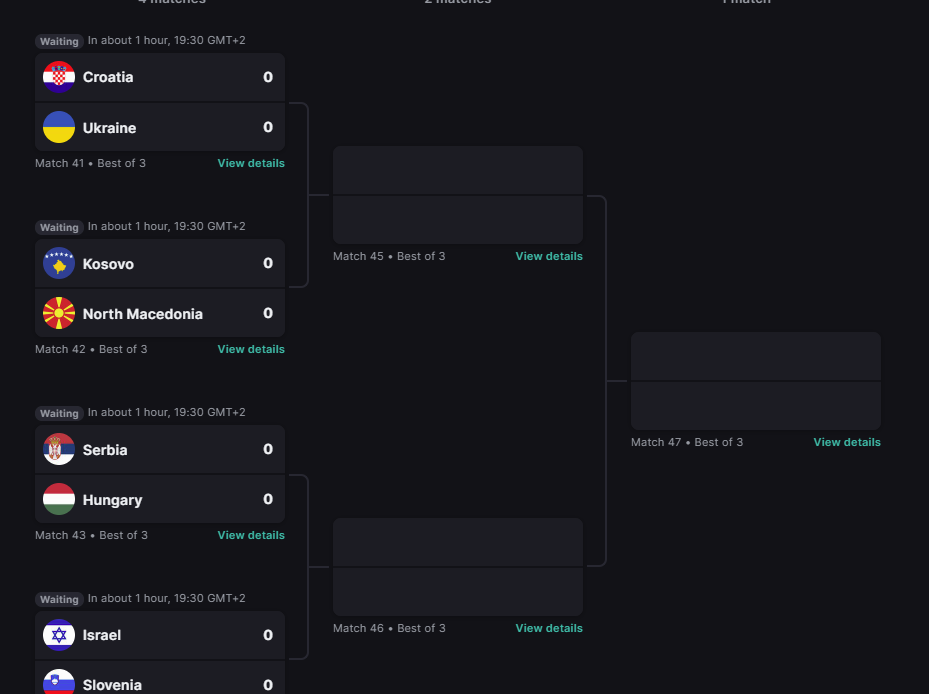Click the empty Match 45 top slot

[457, 170]
